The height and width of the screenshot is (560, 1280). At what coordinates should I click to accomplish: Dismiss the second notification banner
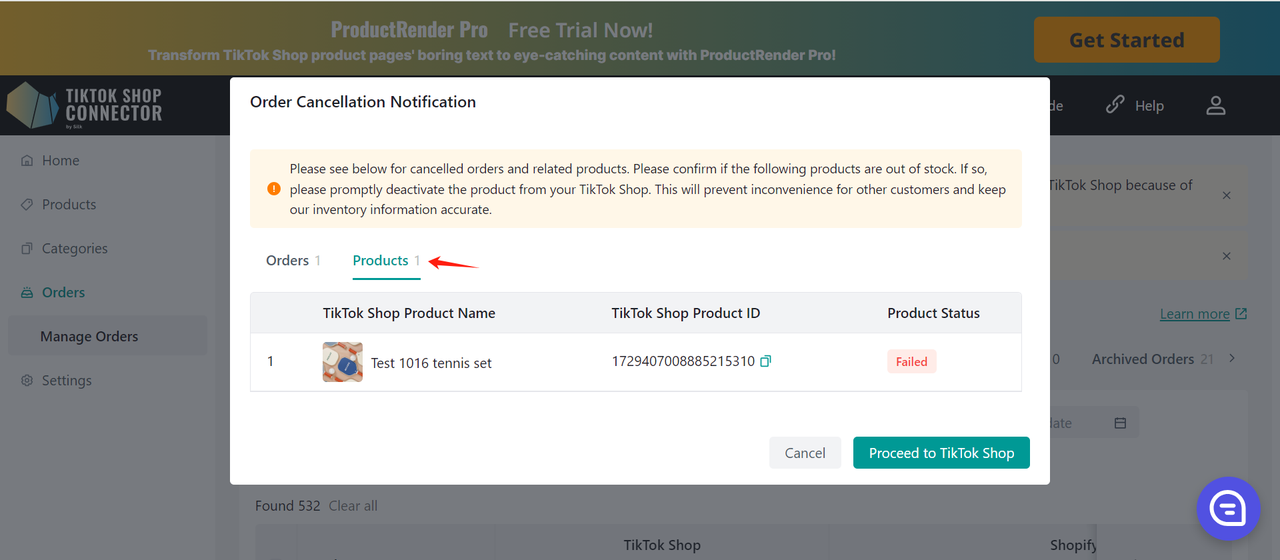point(1227,256)
